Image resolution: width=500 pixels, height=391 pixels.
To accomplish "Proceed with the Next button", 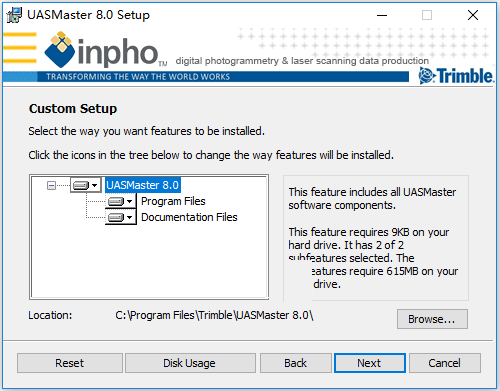I will click(x=370, y=363).
